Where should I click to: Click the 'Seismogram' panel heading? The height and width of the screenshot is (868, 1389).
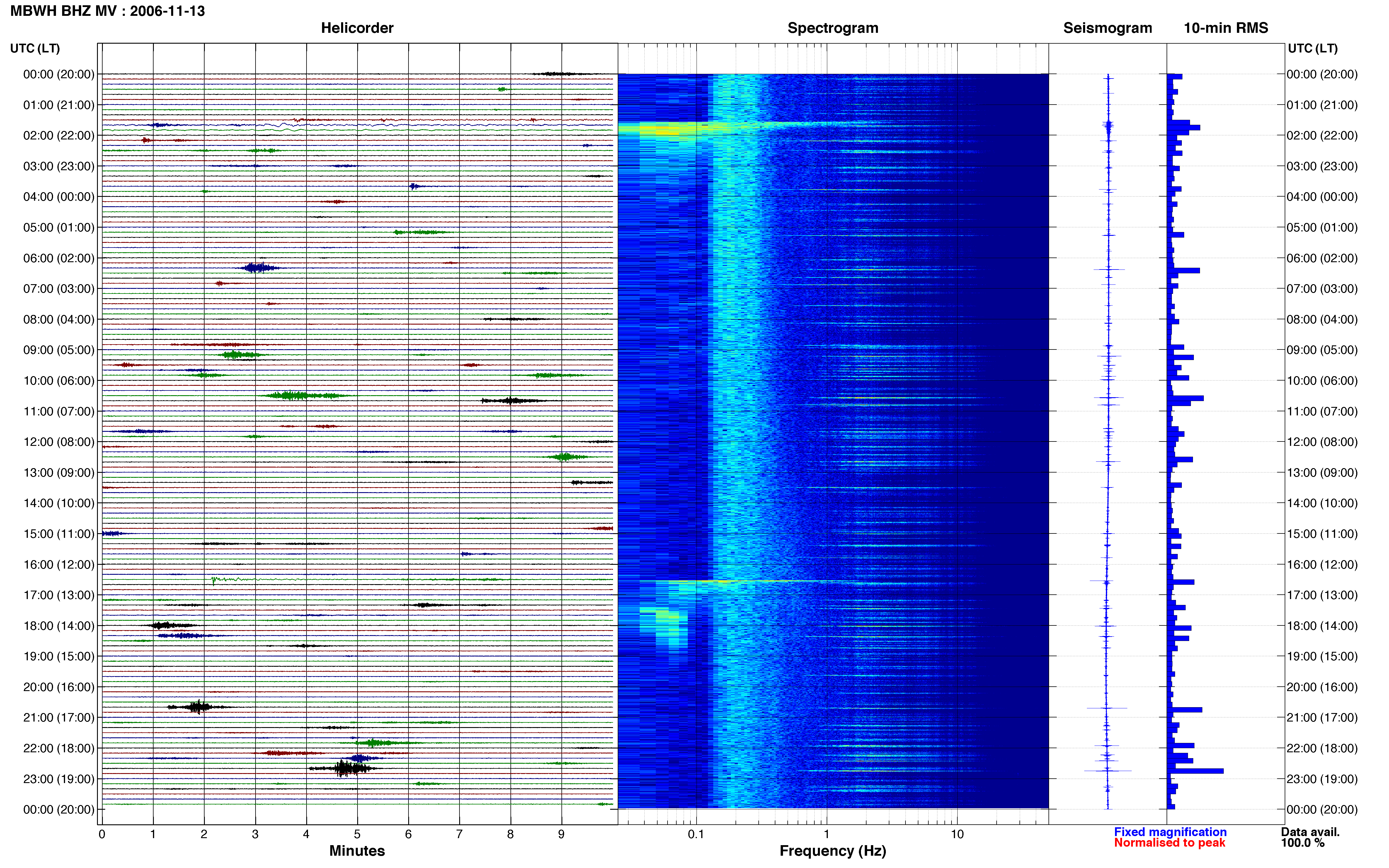pyautogui.click(x=1108, y=28)
